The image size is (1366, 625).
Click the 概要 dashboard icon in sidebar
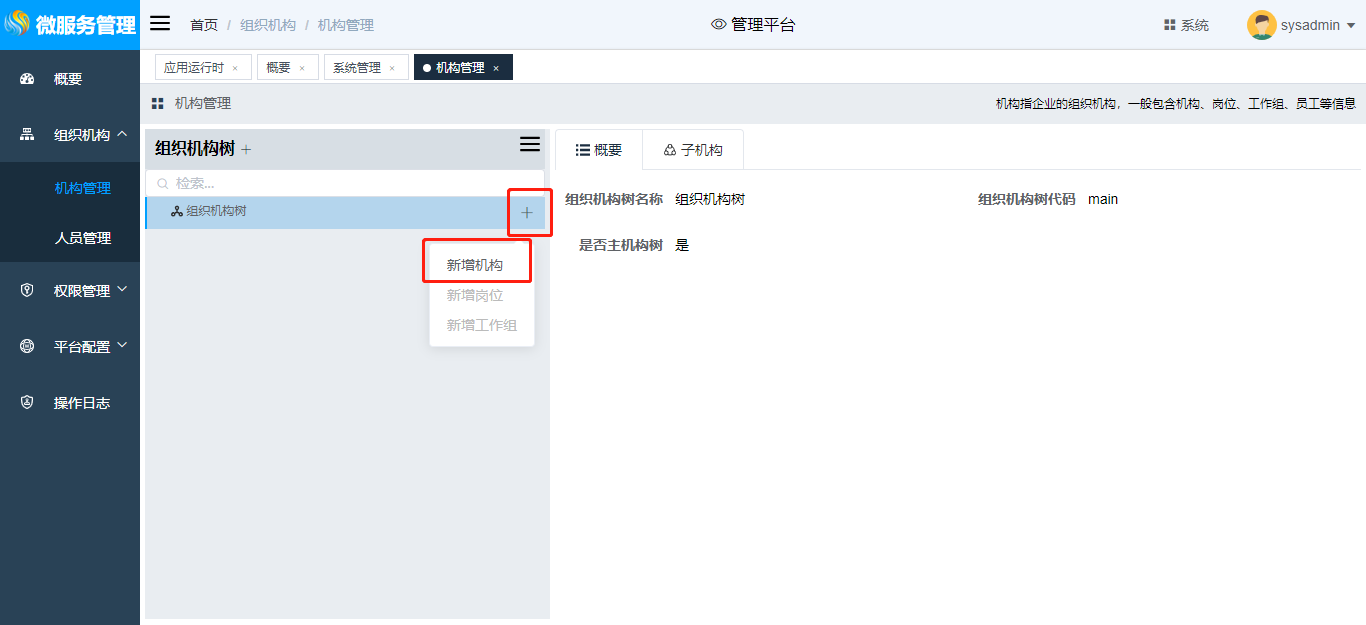point(28,79)
